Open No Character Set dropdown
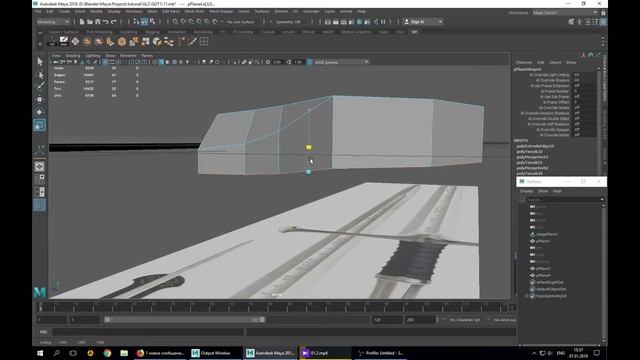Image resolution: width=640 pixels, height=360 pixels. tap(465, 320)
